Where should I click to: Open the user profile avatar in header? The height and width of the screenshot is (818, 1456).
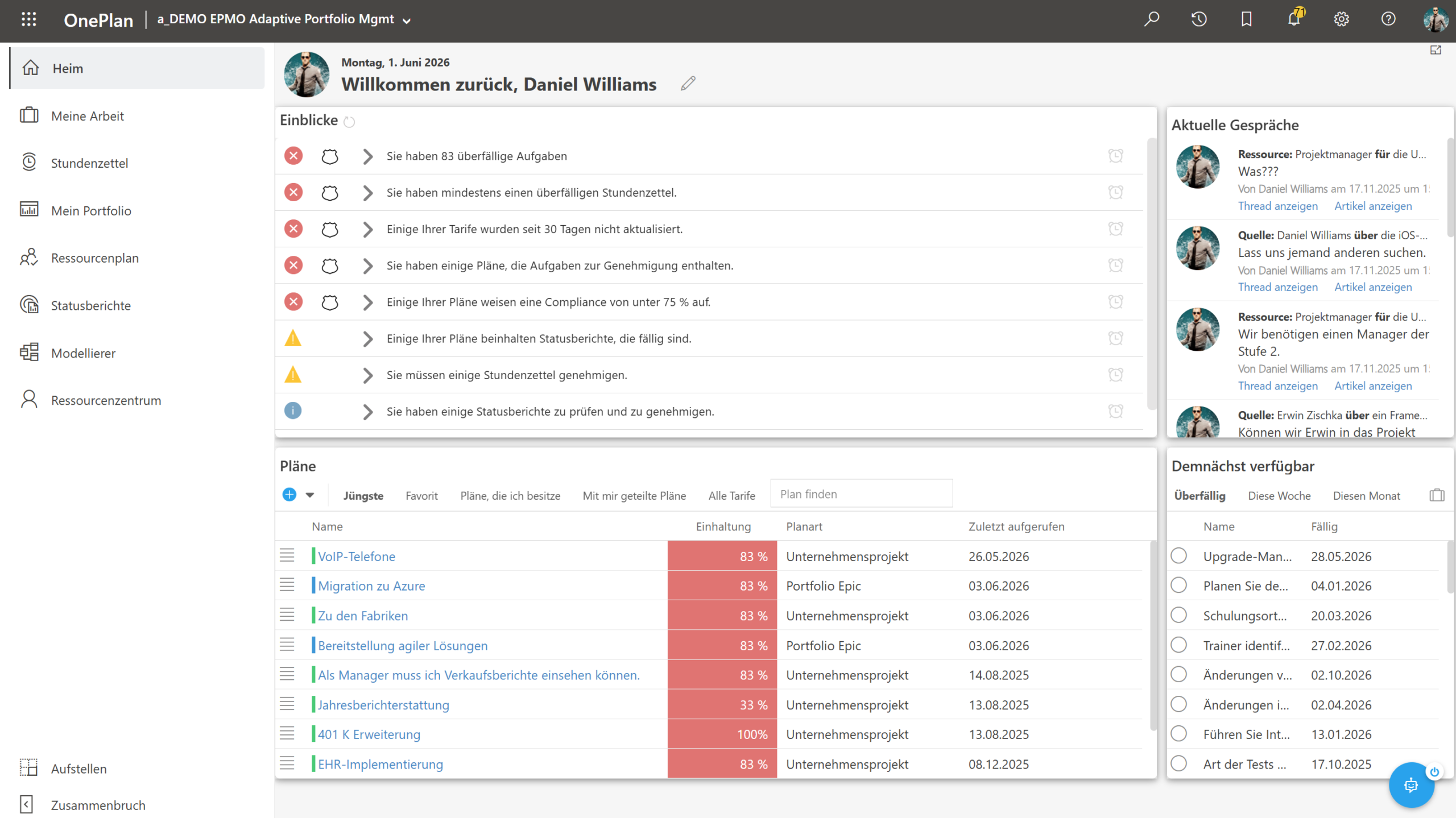1436,19
